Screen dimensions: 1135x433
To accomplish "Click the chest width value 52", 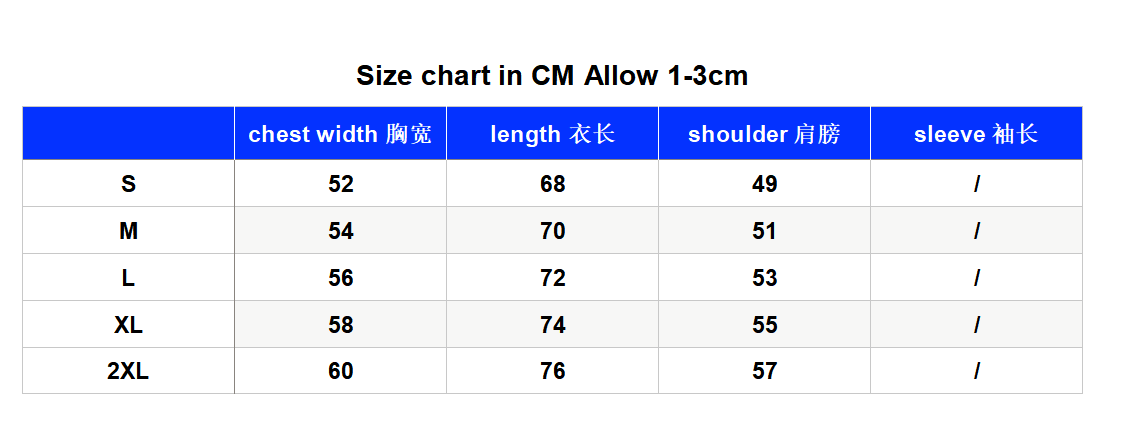I will [340, 184].
